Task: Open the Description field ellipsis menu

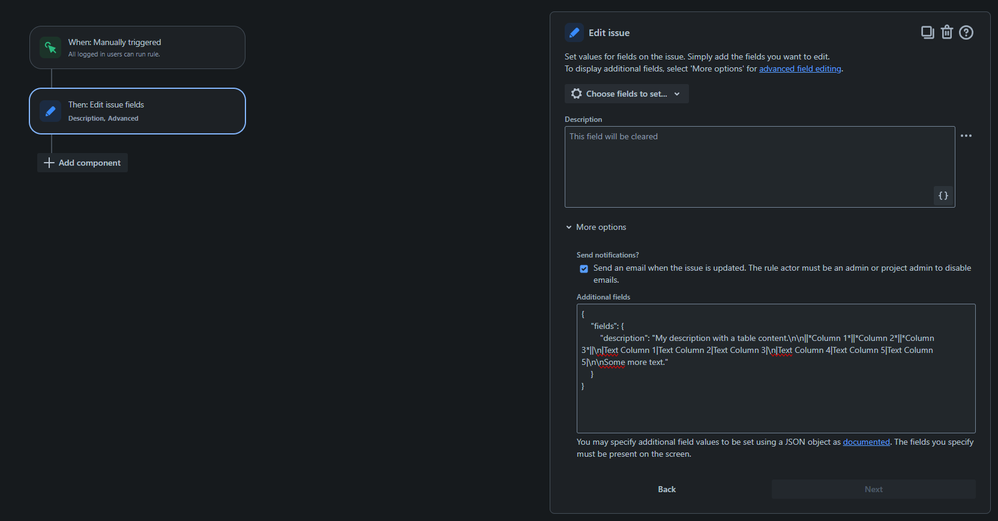Action: (x=966, y=136)
